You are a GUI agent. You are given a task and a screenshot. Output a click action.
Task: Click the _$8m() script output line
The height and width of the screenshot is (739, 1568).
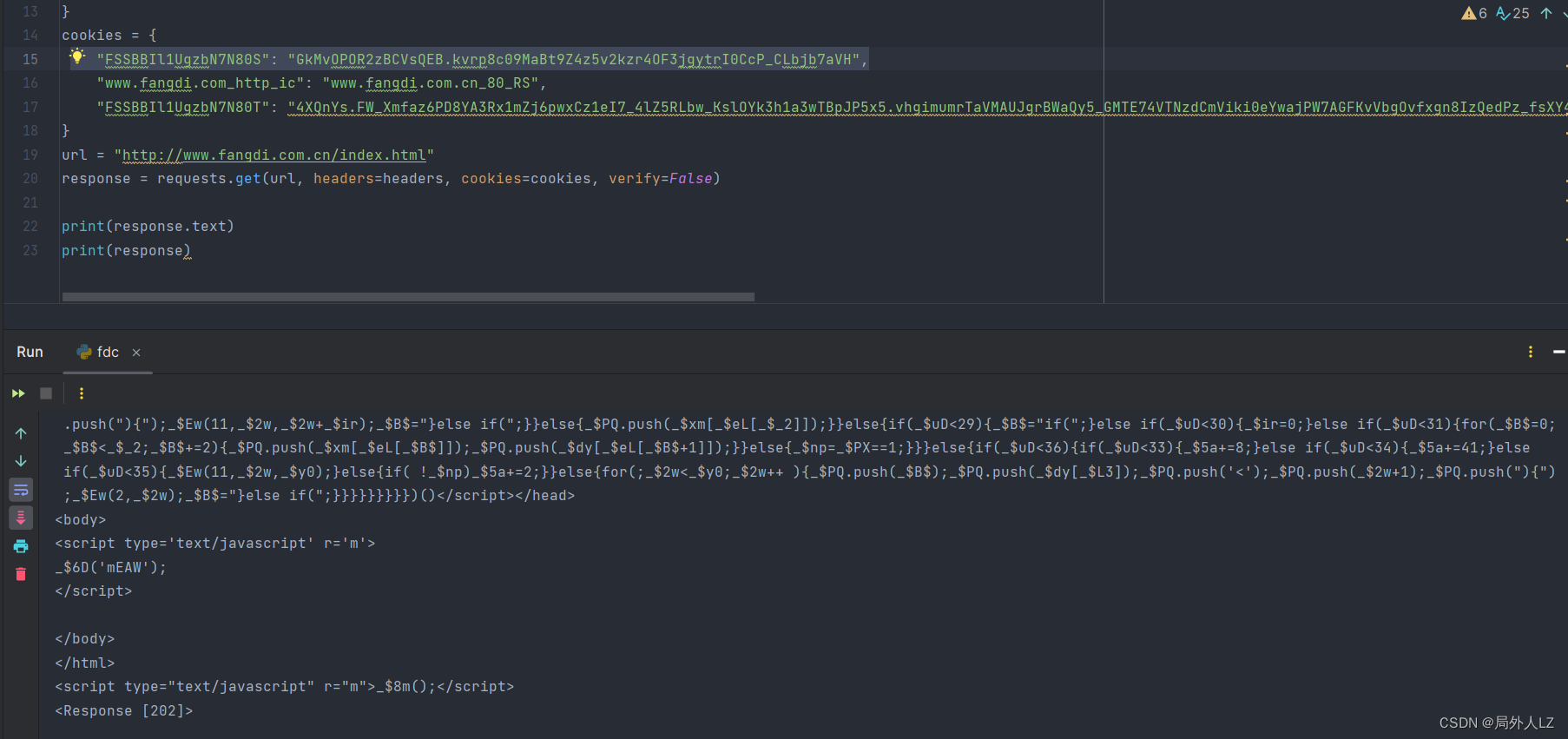[x=285, y=686]
